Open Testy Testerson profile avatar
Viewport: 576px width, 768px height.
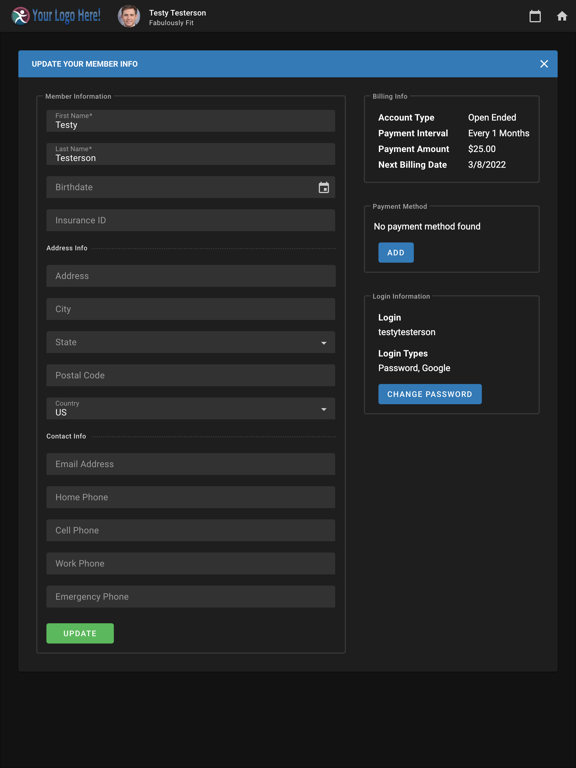point(129,16)
